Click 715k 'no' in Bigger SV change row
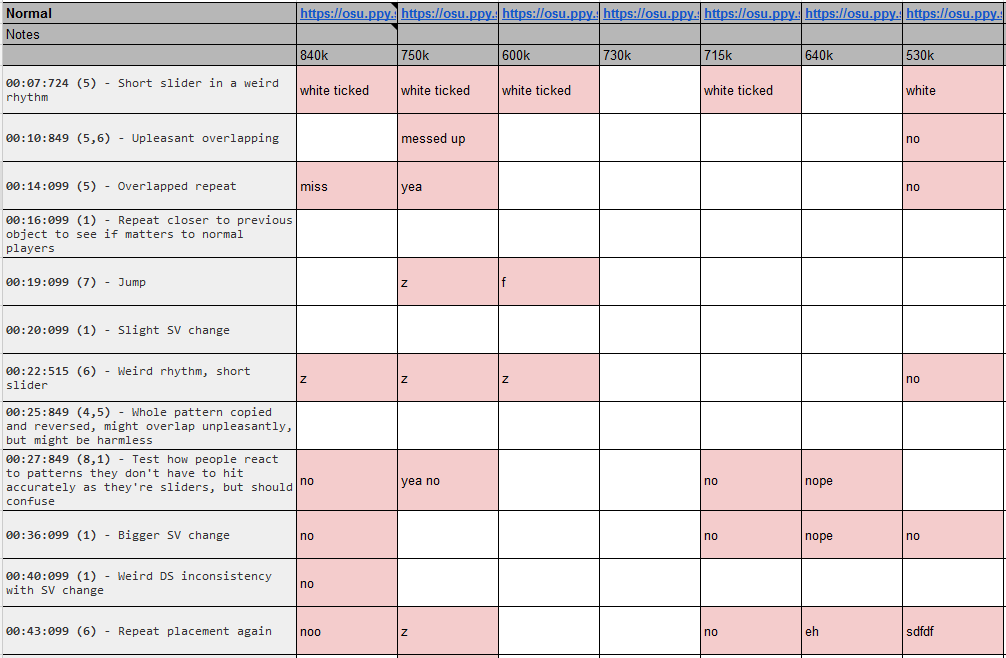The image size is (1006, 658). [751, 535]
